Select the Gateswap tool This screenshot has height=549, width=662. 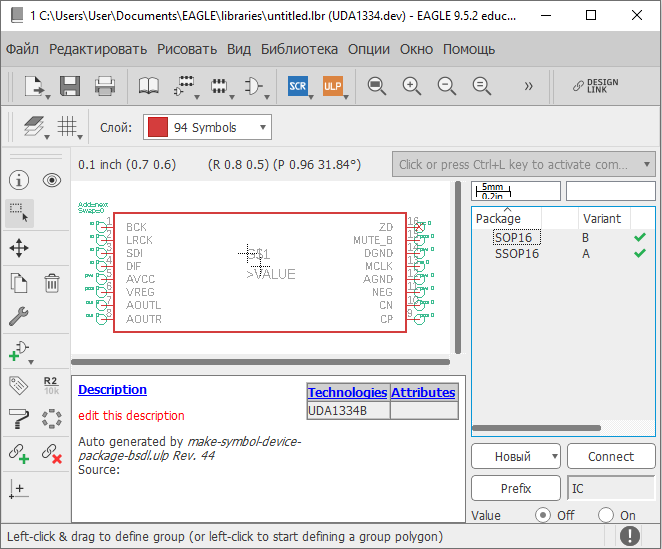tap(52, 419)
